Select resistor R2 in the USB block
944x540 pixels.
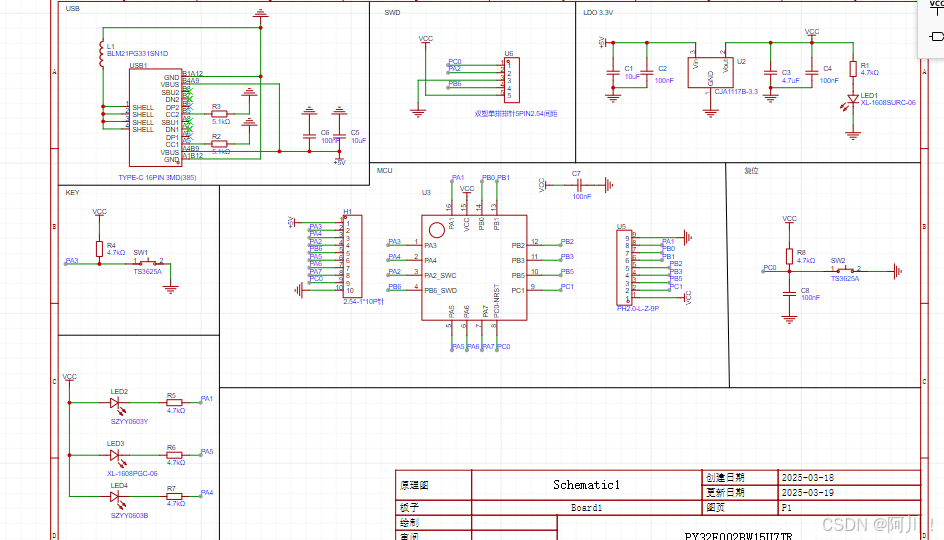[219, 143]
